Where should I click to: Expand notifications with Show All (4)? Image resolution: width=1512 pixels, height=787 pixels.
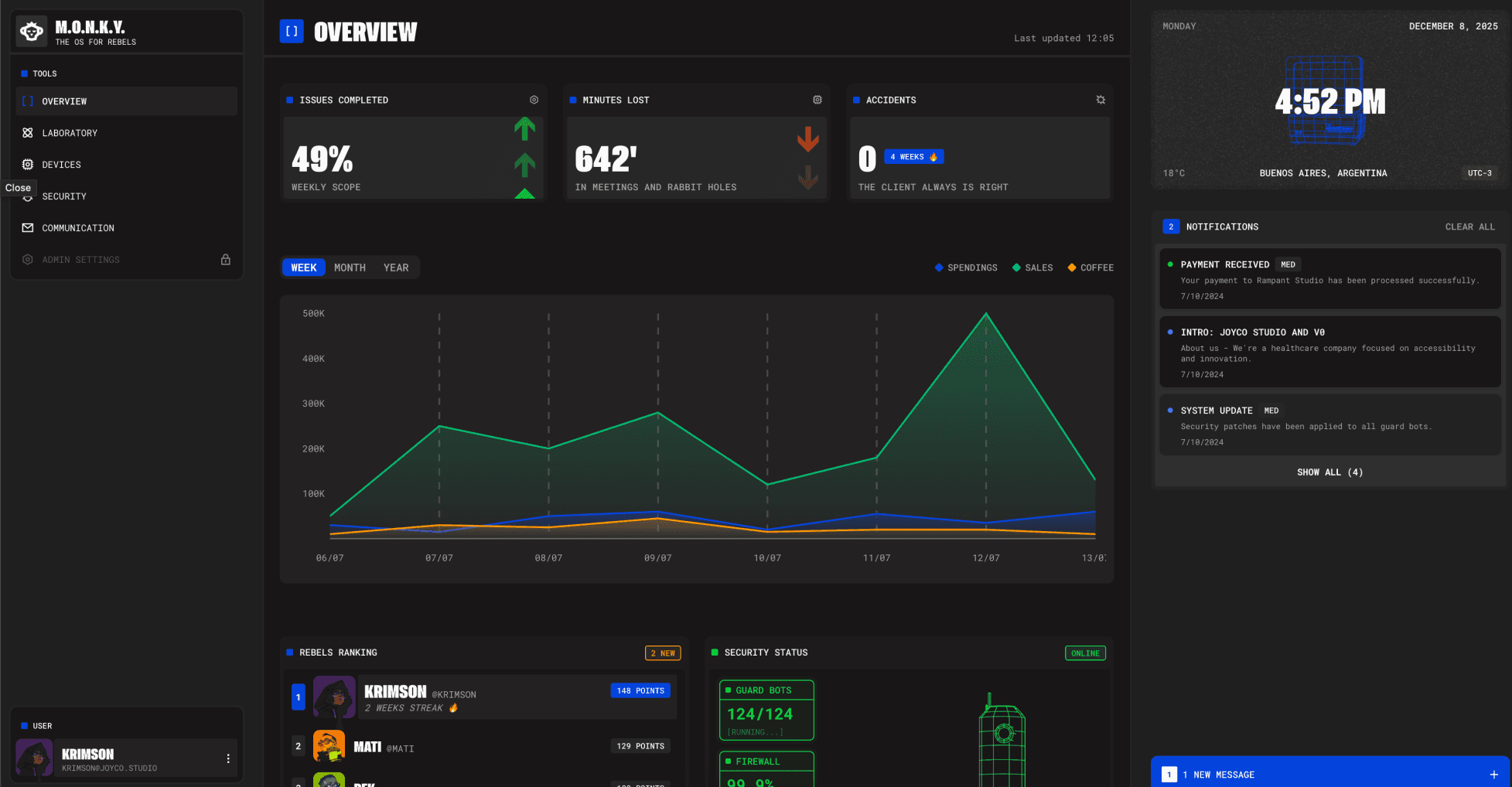(1329, 472)
